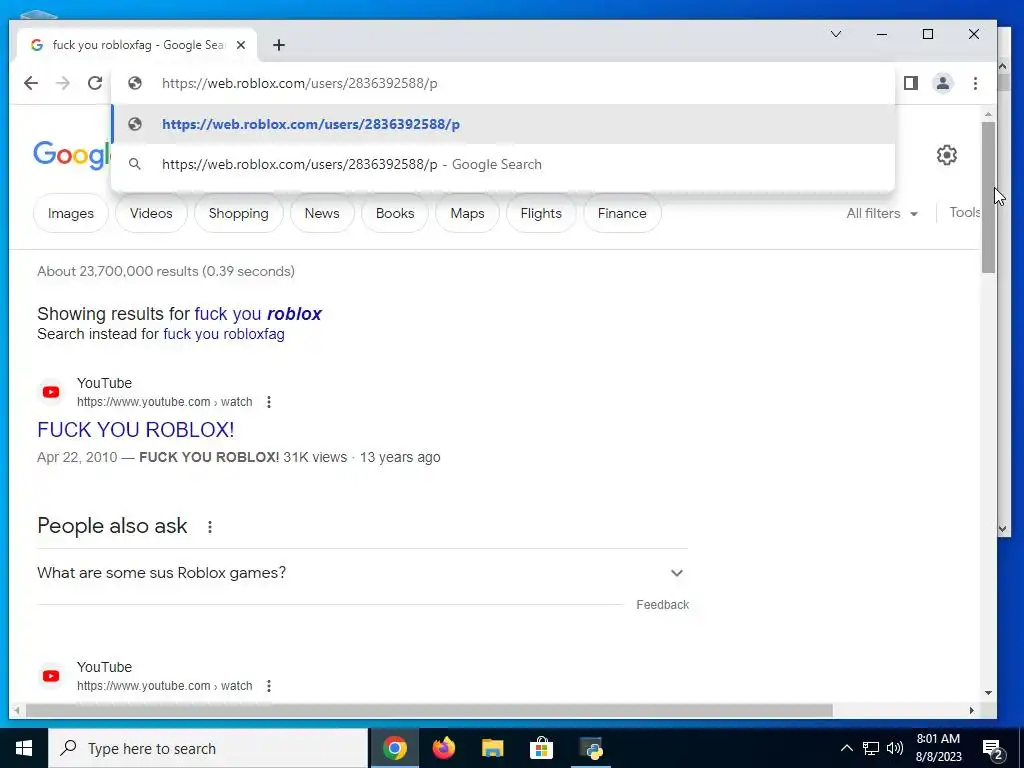Switch to Books results
1024x768 pixels.
tap(395, 214)
